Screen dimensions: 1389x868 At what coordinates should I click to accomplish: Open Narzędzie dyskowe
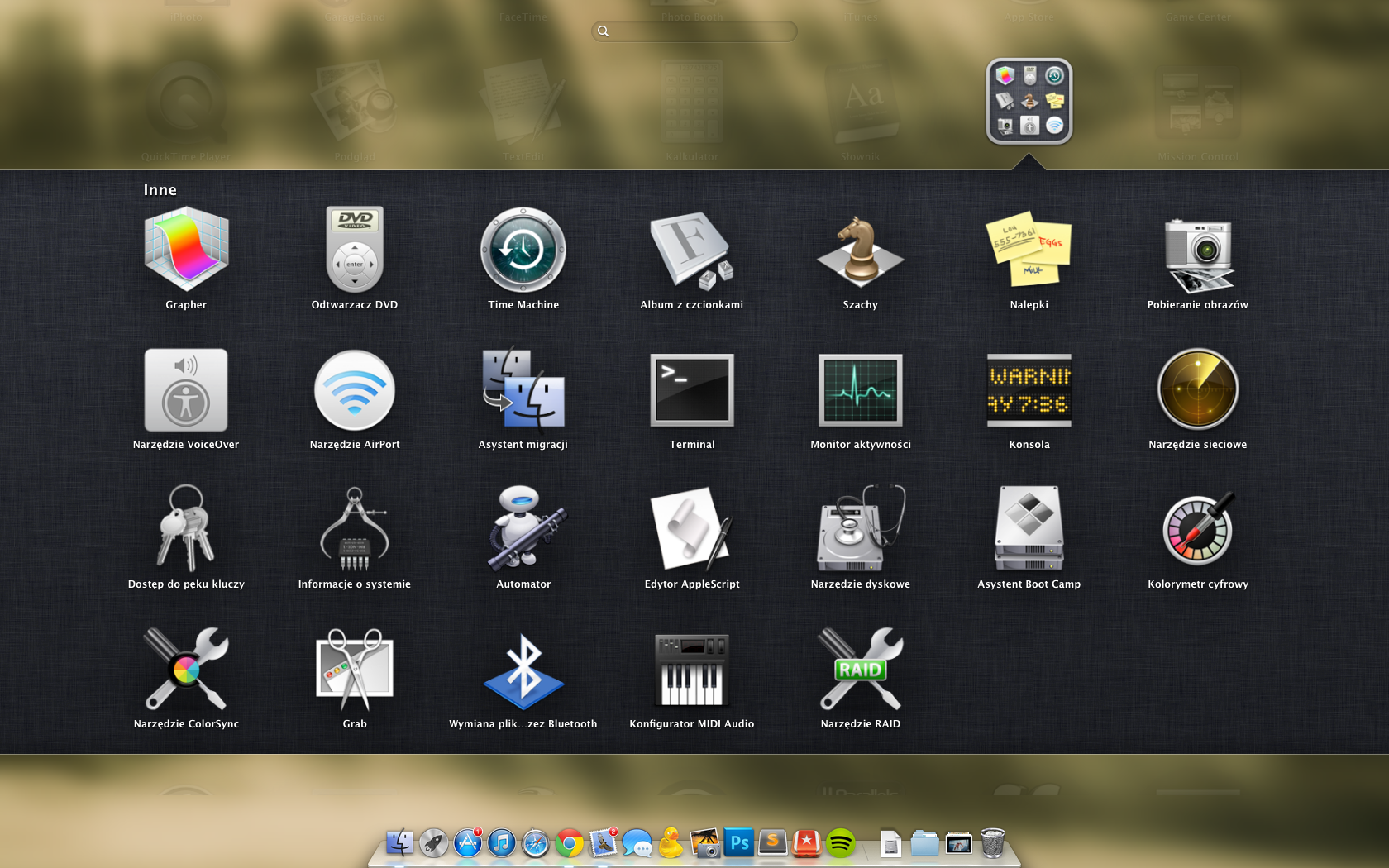(x=861, y=530)
